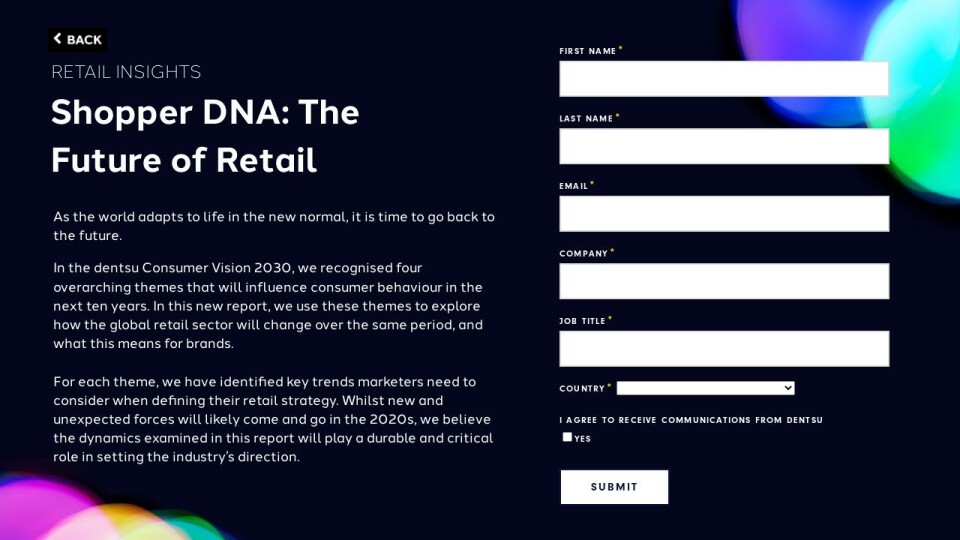Focus the Company text field
The width and height of the screenshot is (960, 540).
pyautogui.click(x=723, y=281)
